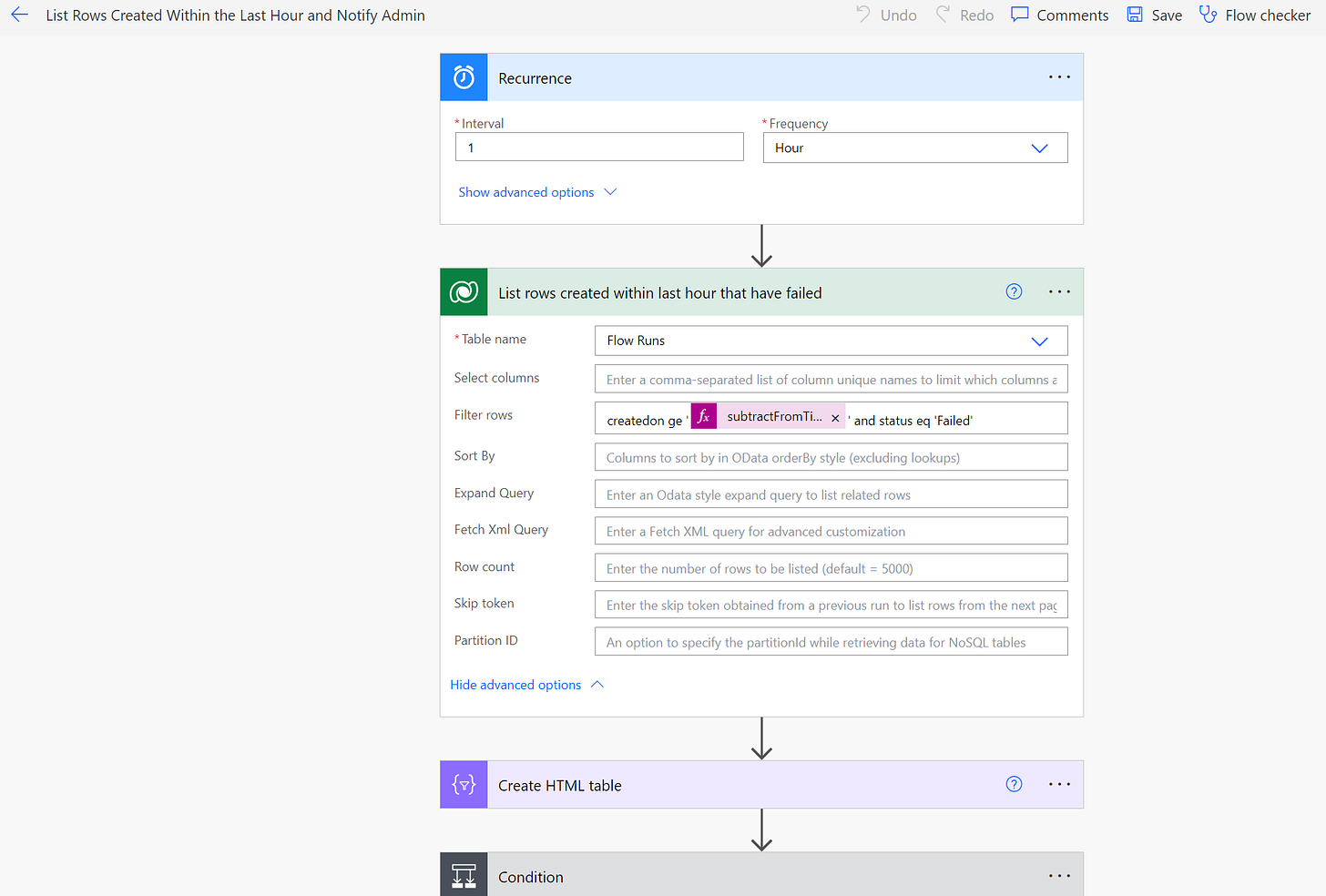The height and width of the screenshot is (896, 1326).
Task: Click the flow title text at top
Action: pyautogui.click(x=236, y=15)
